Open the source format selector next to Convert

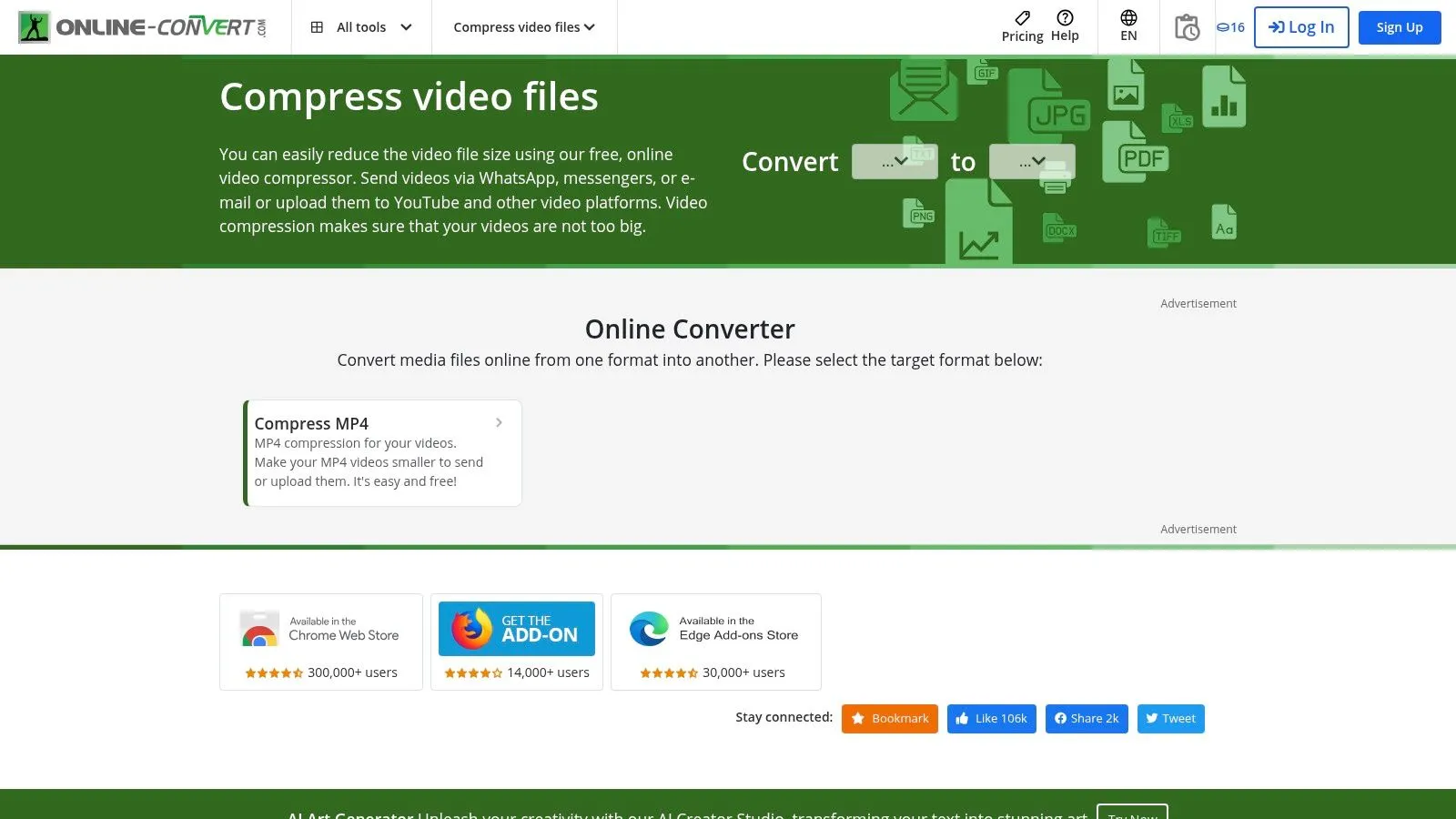coord(895,160)
